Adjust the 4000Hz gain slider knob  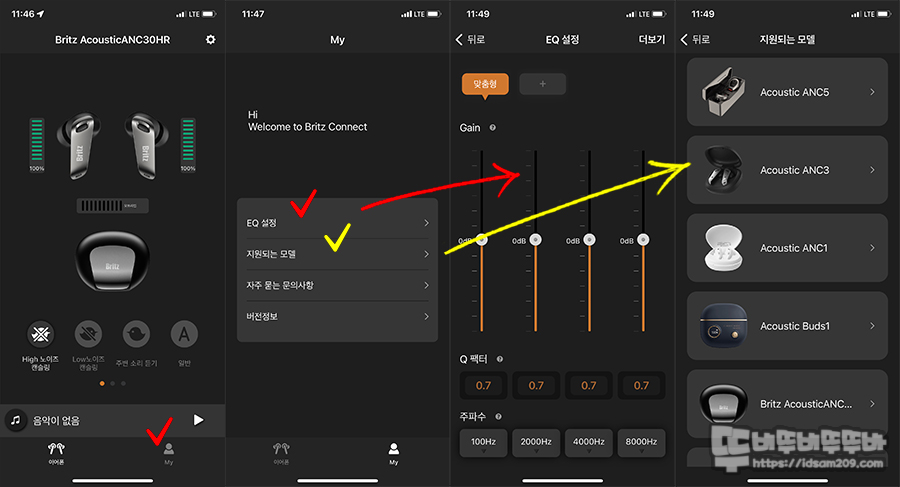[x=589, y=240]
